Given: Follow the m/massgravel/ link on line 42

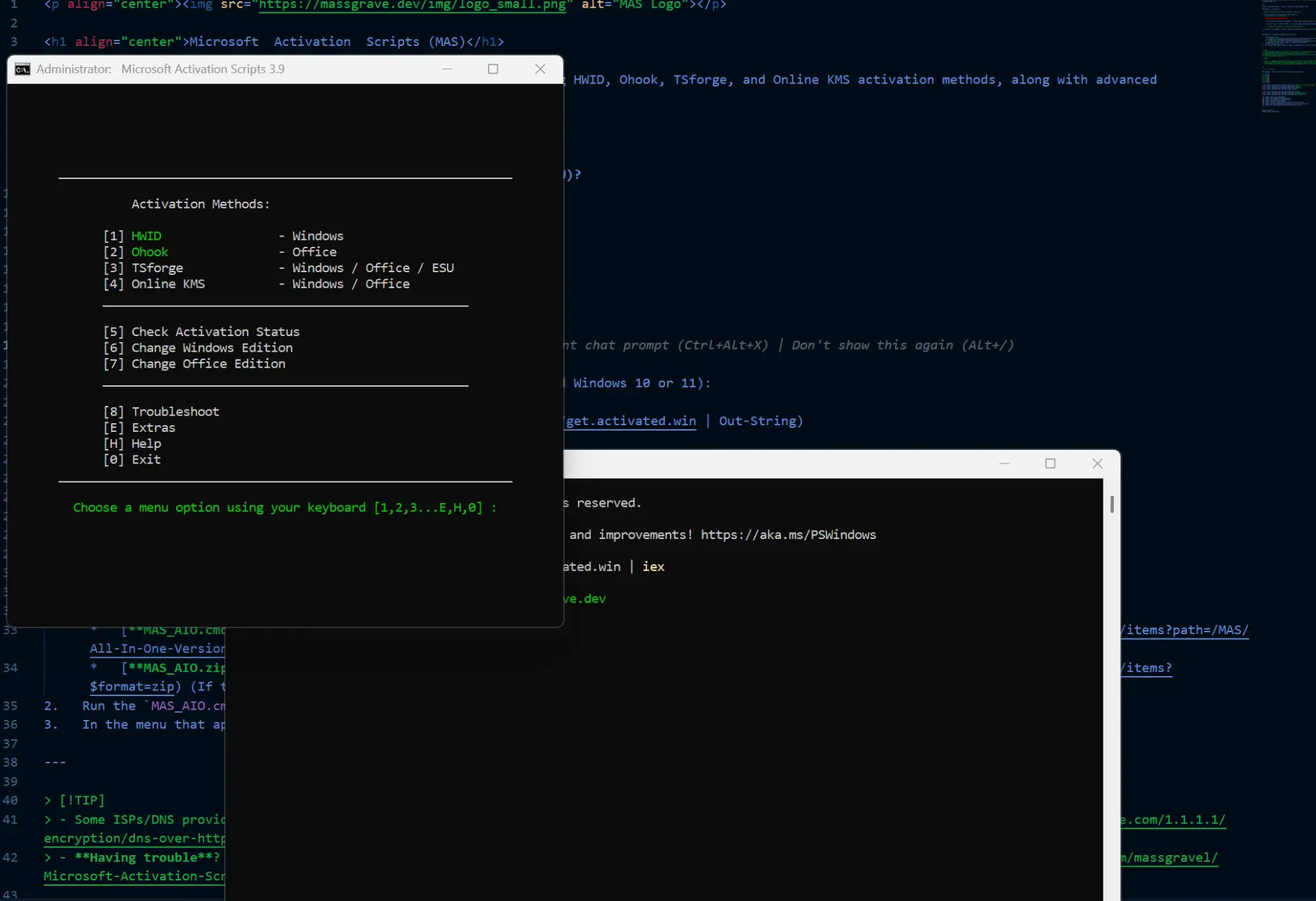Looking at the screenshot, I should pyautogui.click(x=1170, y=857).
